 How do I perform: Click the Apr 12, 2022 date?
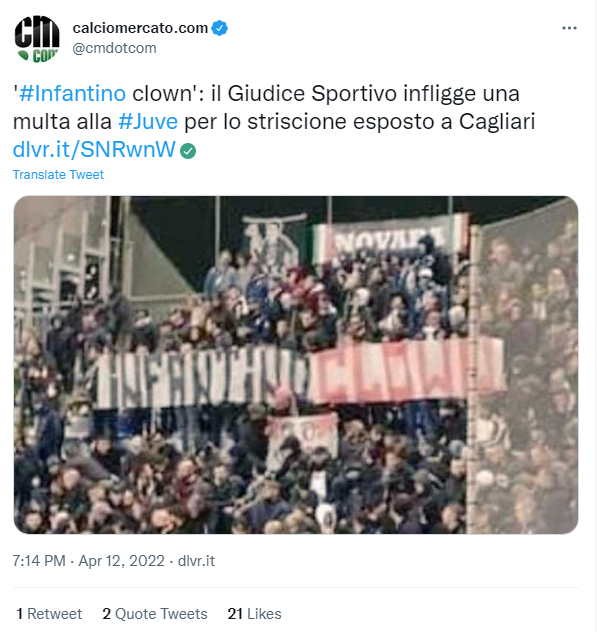(x=121, y=561)
